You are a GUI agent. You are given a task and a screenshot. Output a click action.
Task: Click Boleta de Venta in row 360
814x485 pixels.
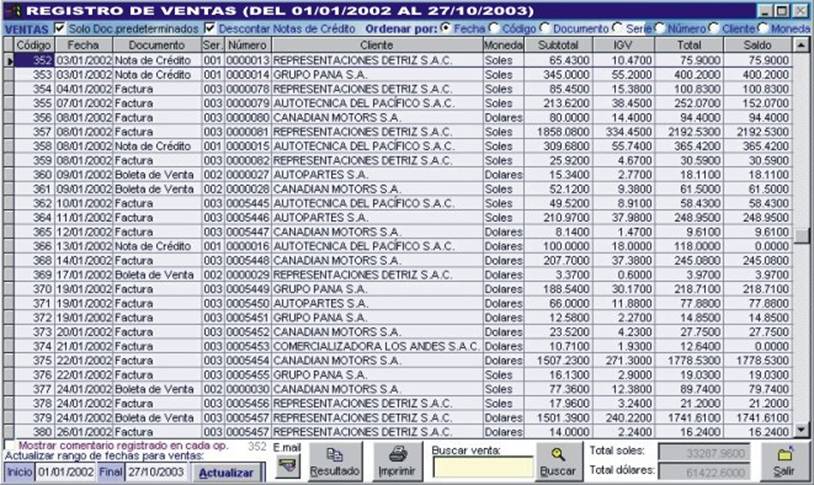[x=154, y=174]
